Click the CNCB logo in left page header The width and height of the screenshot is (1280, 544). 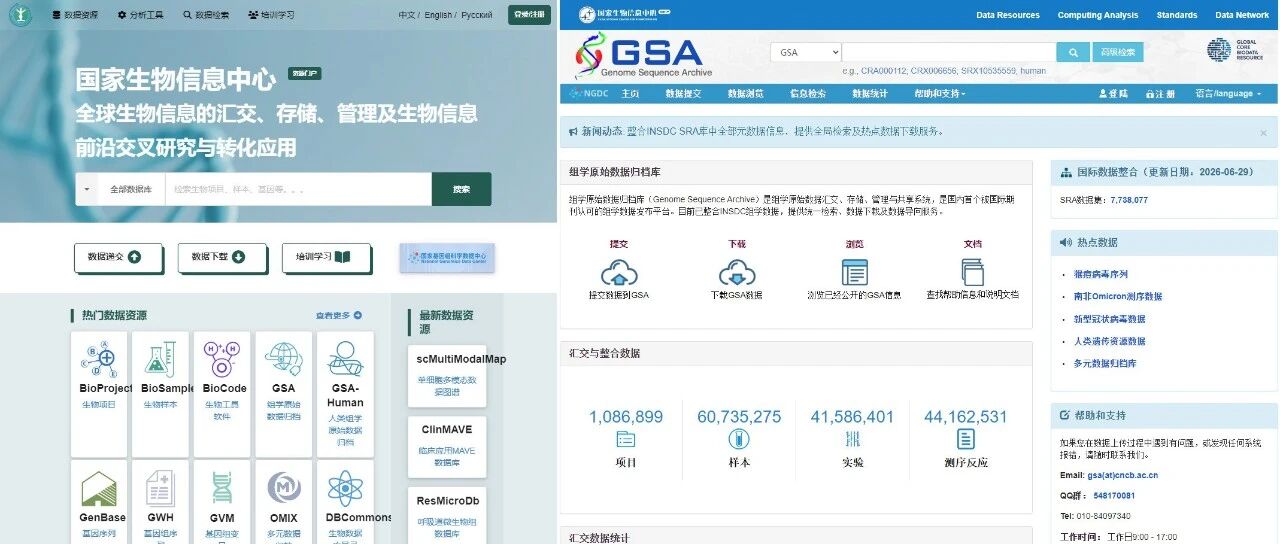point(20,15)
